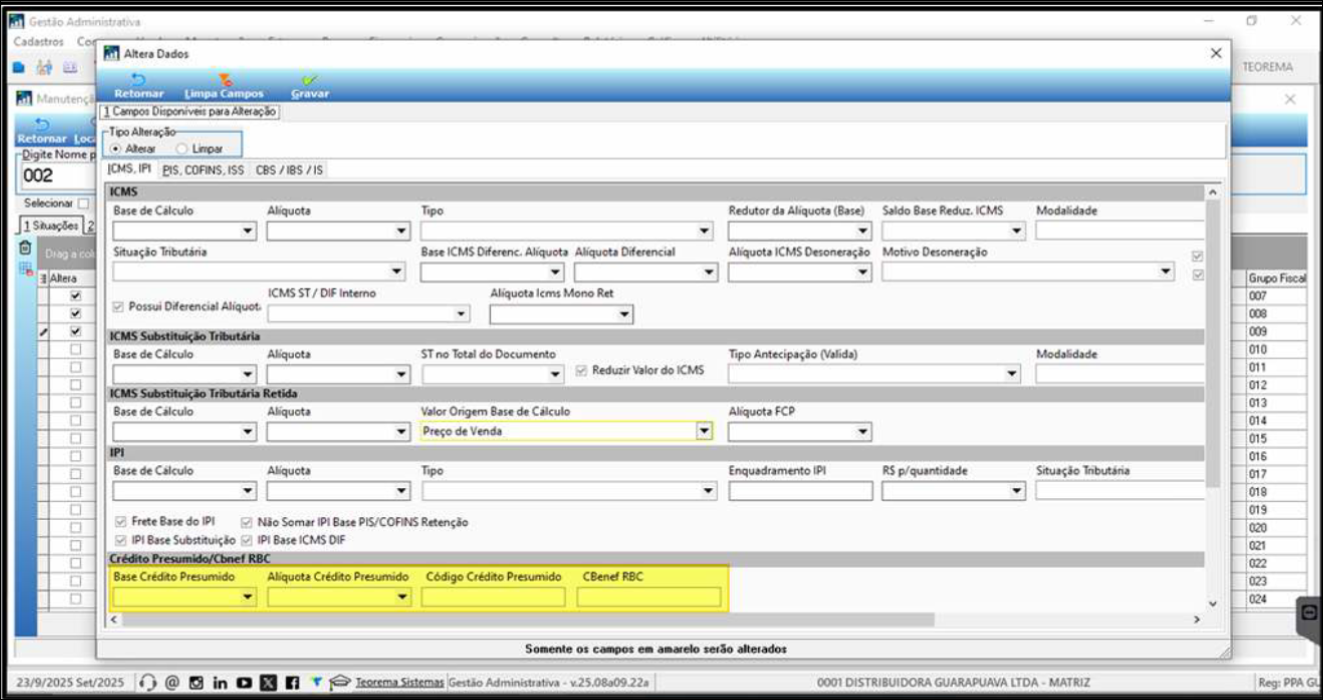Screen dimensions: 1323x700
Task: Open the Facebook icon in status bar
Action: point(292,682)
